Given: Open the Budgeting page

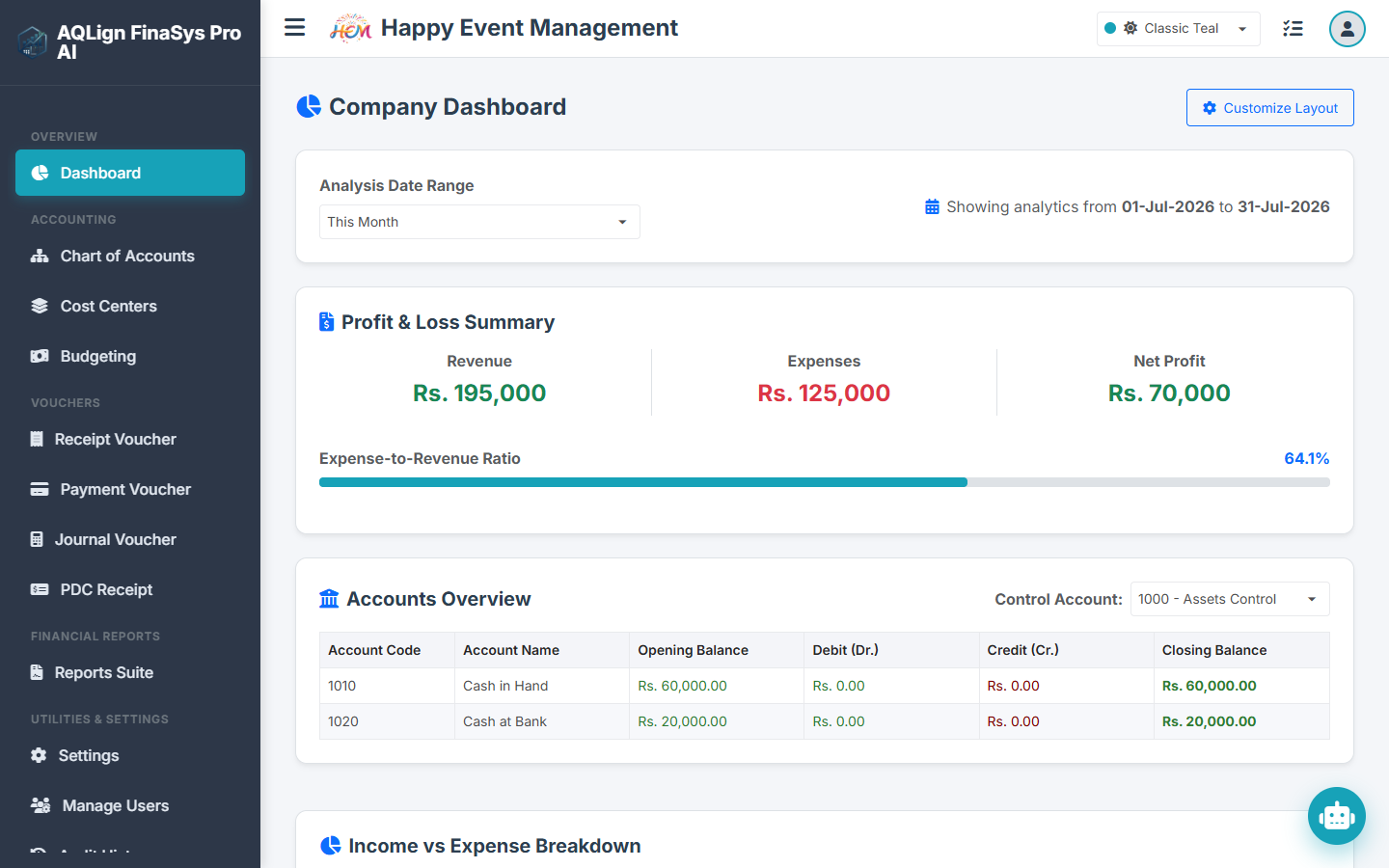Looking at the screenshot, I should (130, 356).
